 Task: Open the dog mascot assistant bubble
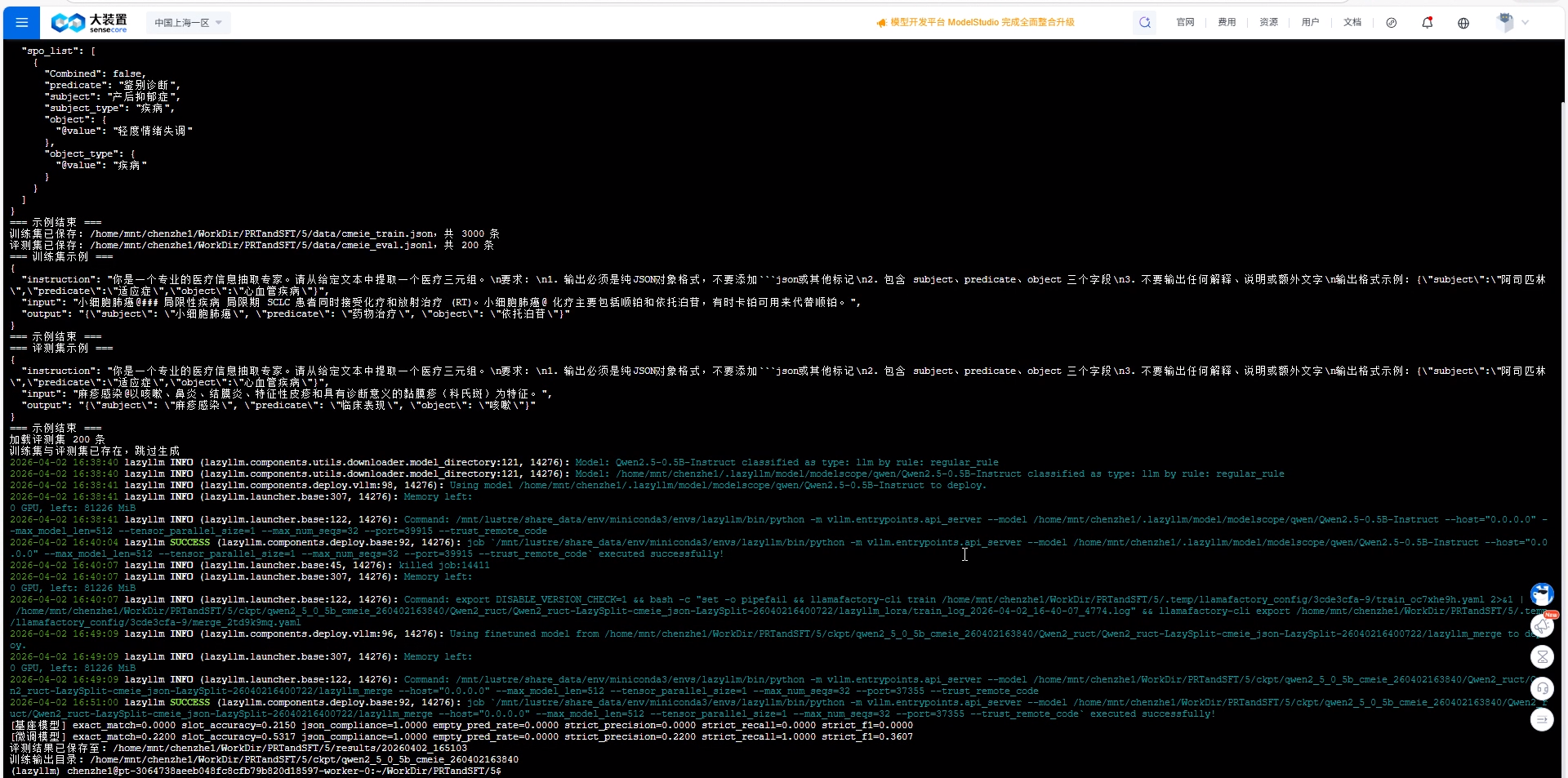pyautogui.click(x=1542, y=594)
